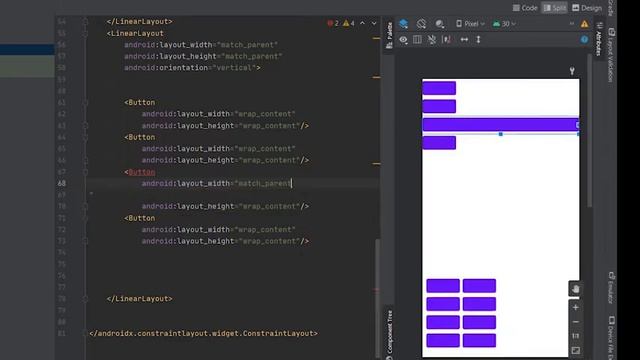Enable the pan hand tool
640x360 pixels.
coord(576,289)
